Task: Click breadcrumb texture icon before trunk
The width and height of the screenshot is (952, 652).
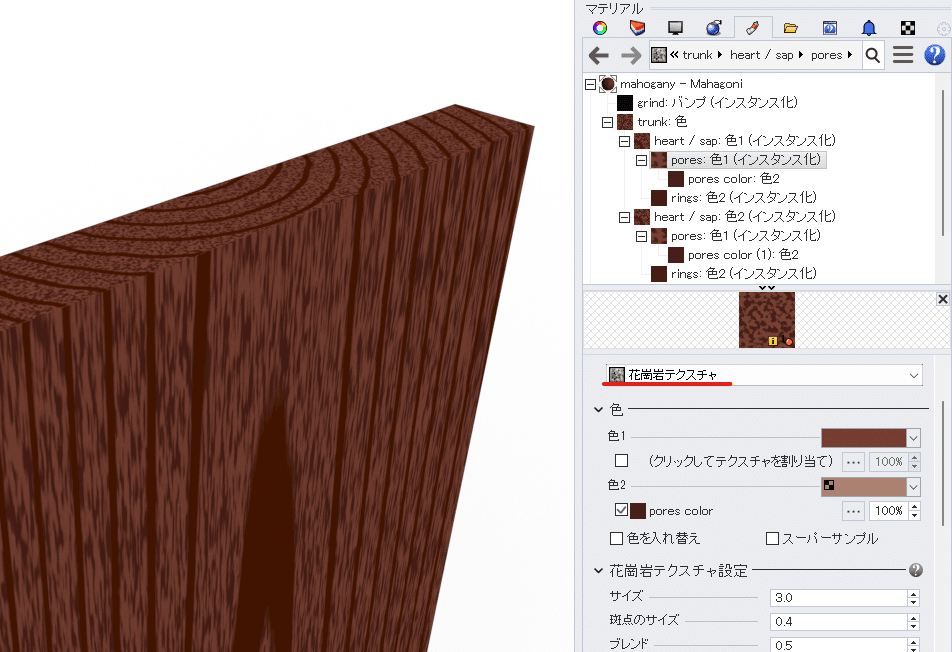Action: (x=659, y=55)
